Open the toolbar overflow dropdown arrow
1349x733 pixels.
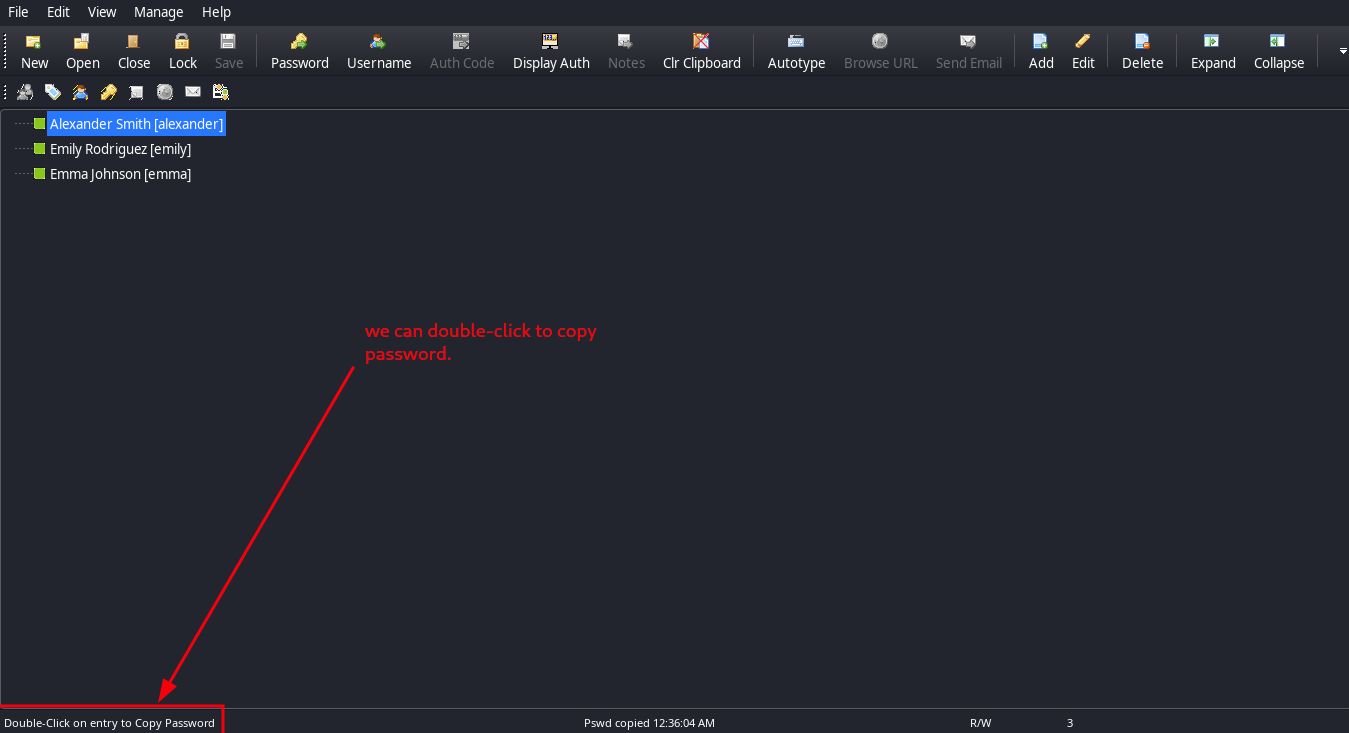1341,51
